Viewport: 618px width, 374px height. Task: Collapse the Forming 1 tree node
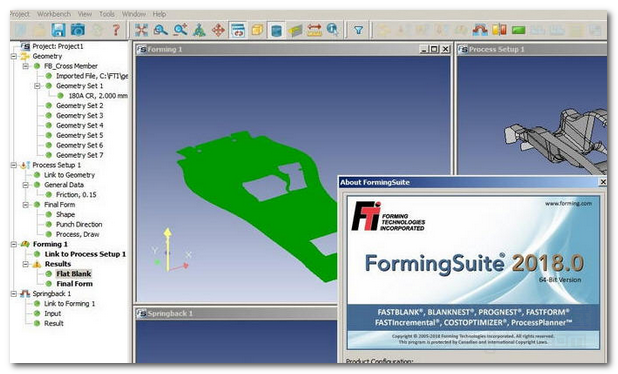point(13,244)
